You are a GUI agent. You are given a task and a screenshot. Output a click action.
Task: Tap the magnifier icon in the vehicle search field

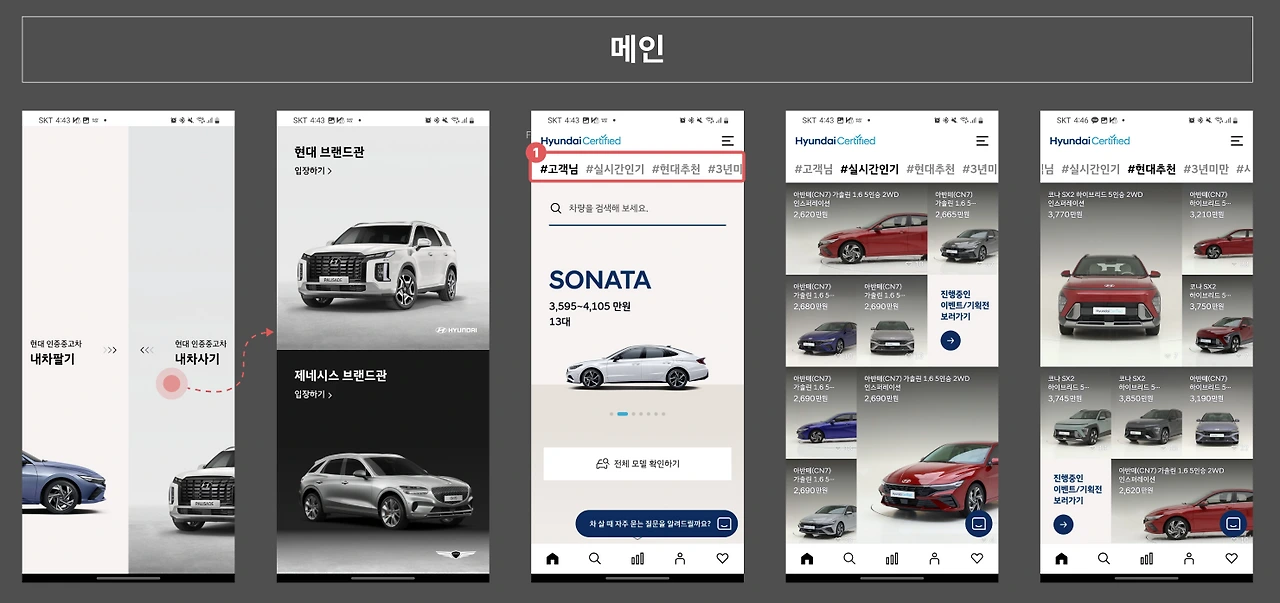coord(556,208)
